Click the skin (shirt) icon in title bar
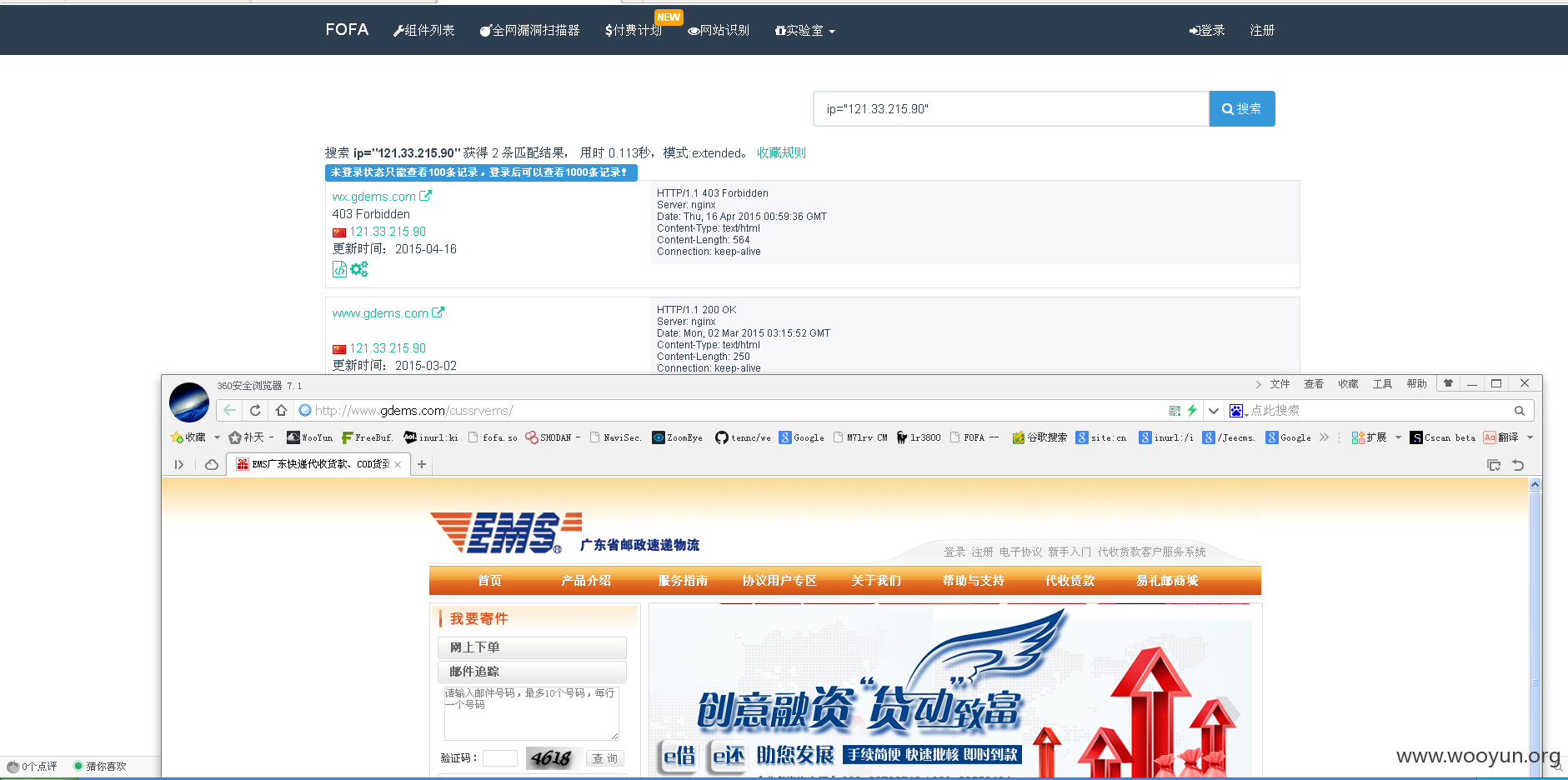The image size is (1568, 780). 1448,383
